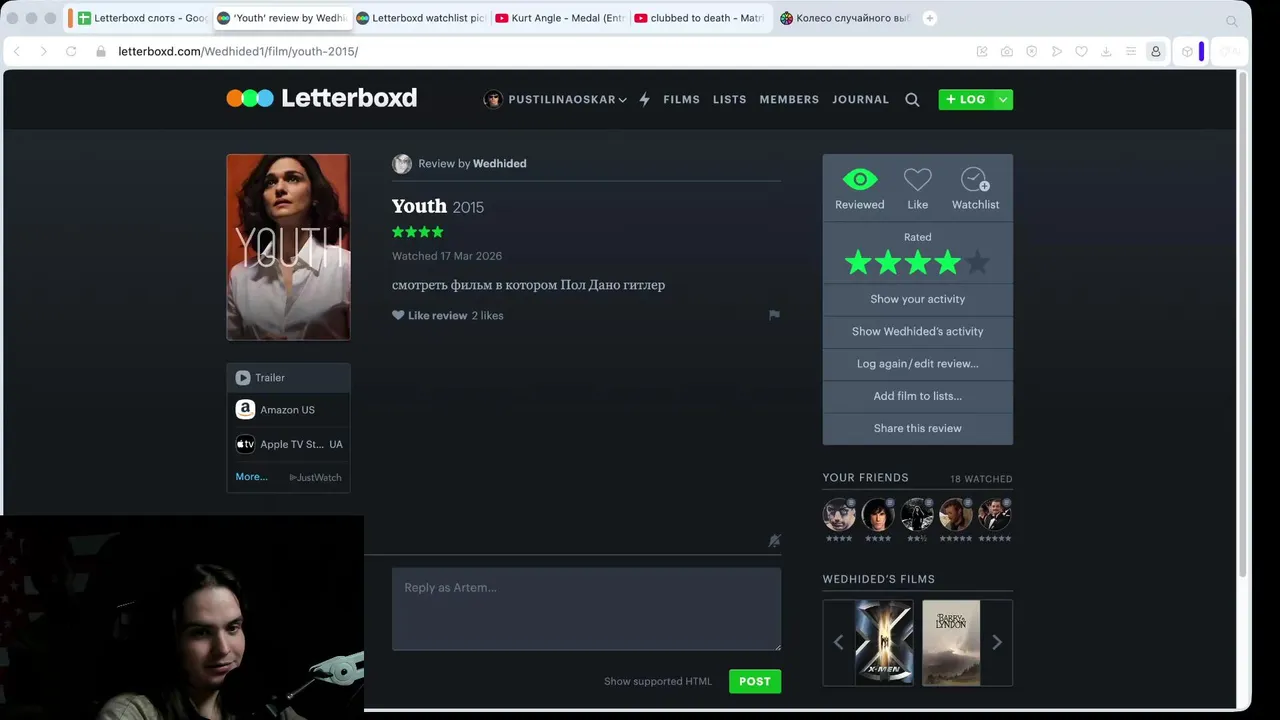
Task: Click browser screenshot camera icon
Action: [1007, 51]
